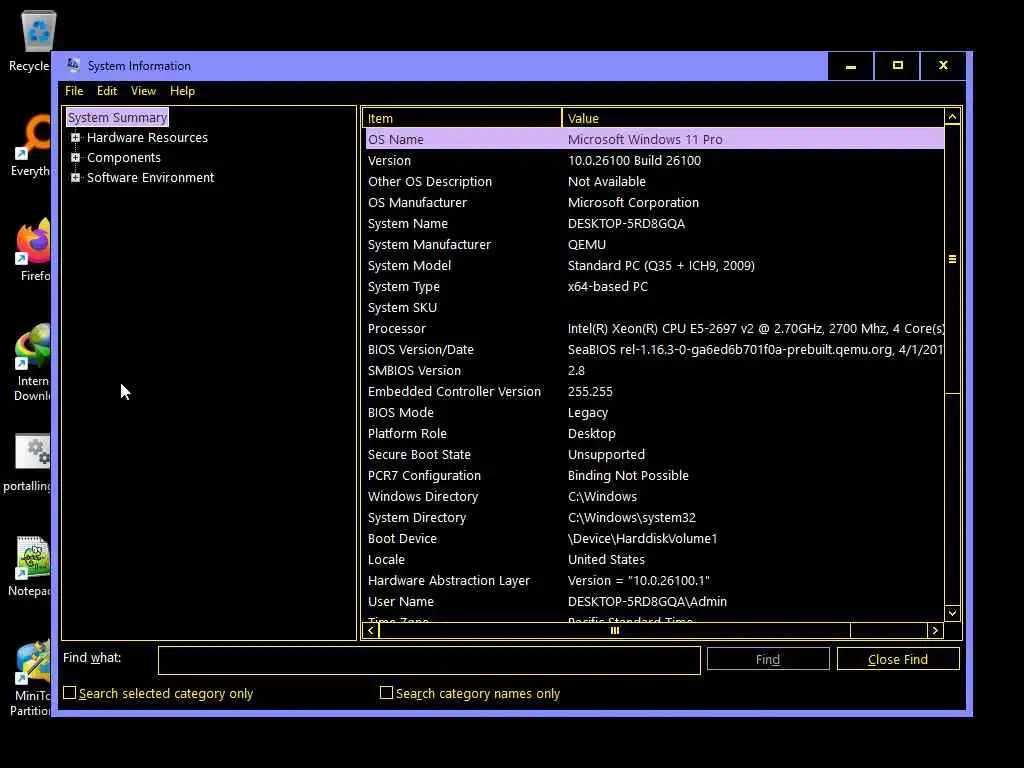The image size is (1024, 768).
Task: Open the MiniTool Partition desktop icon
Action: (31, 679)
